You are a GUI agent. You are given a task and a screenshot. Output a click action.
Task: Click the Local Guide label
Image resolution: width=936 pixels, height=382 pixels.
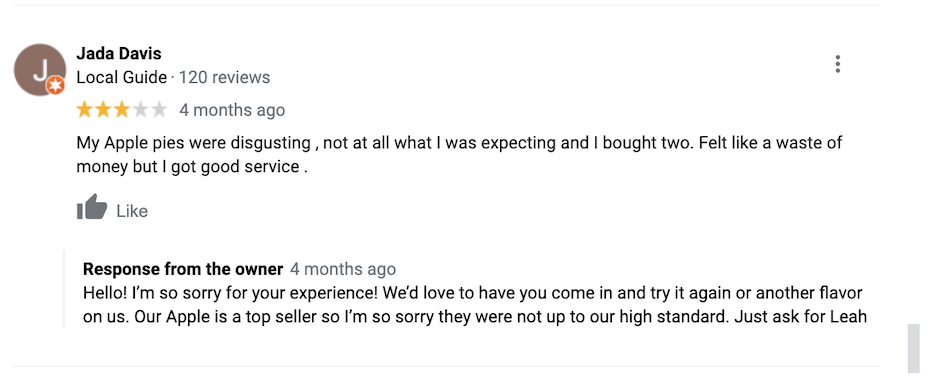click(122, 78)
